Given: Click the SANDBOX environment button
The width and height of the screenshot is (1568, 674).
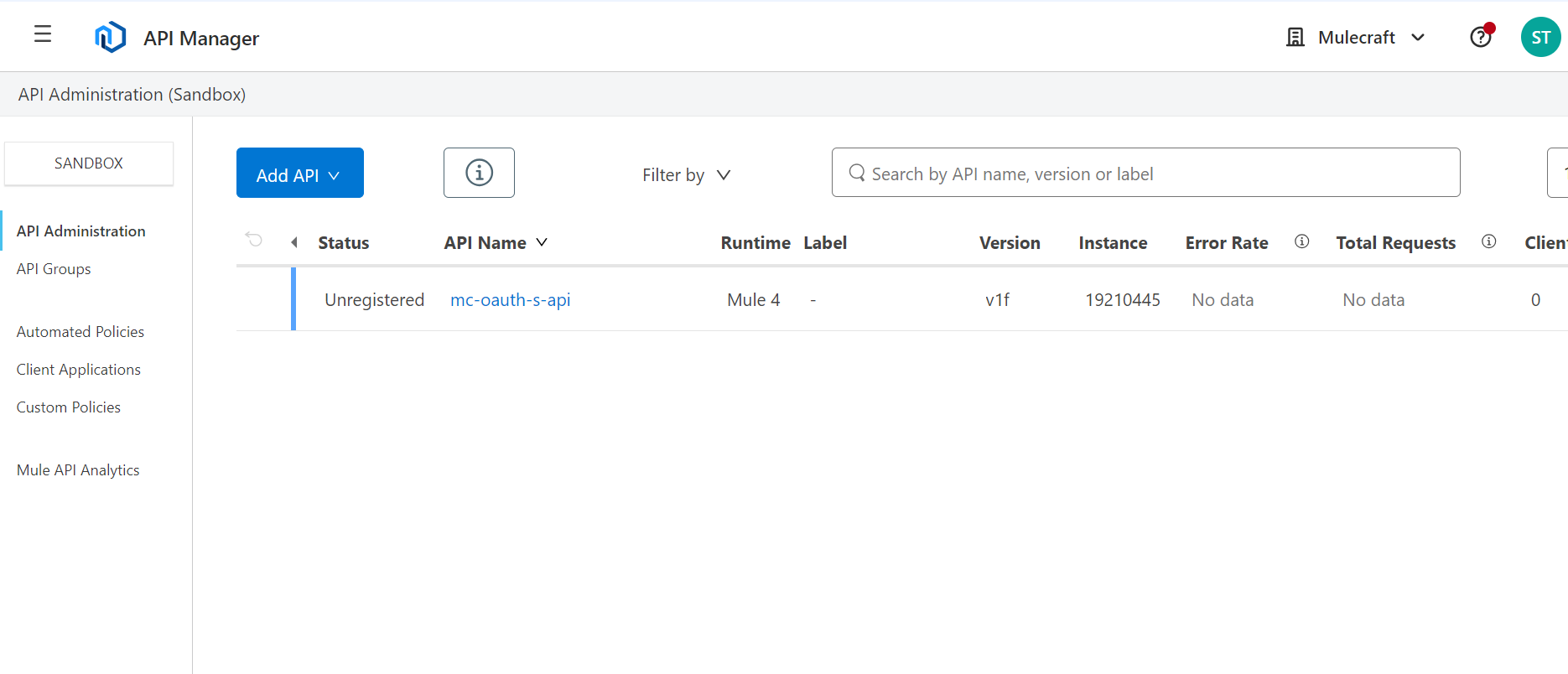Looking at the screenshot, I should point(89,163).
